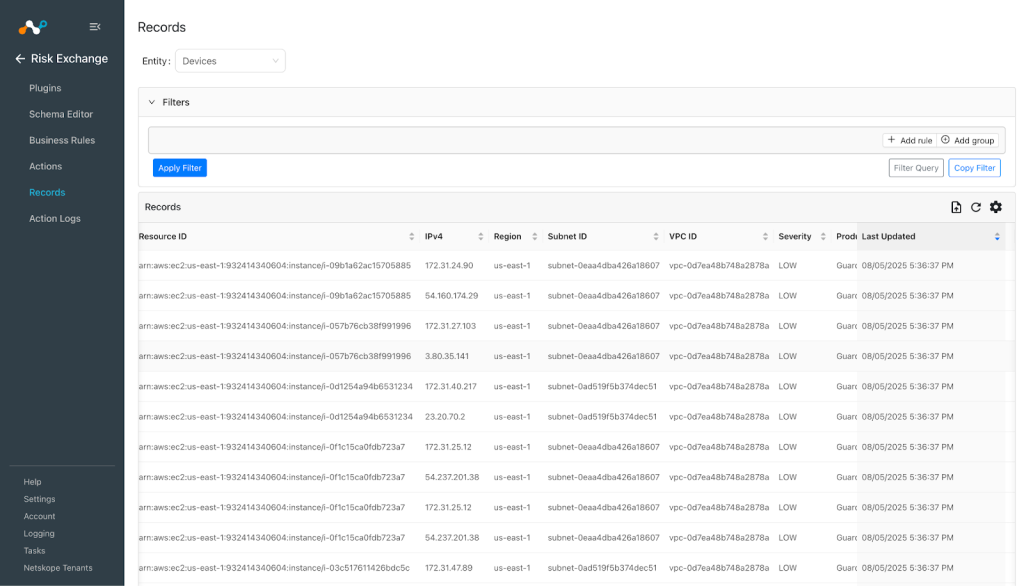The image size is (1024, 586).
Task: Click the Subnet ID column header
Action: (x=567, y=236)
